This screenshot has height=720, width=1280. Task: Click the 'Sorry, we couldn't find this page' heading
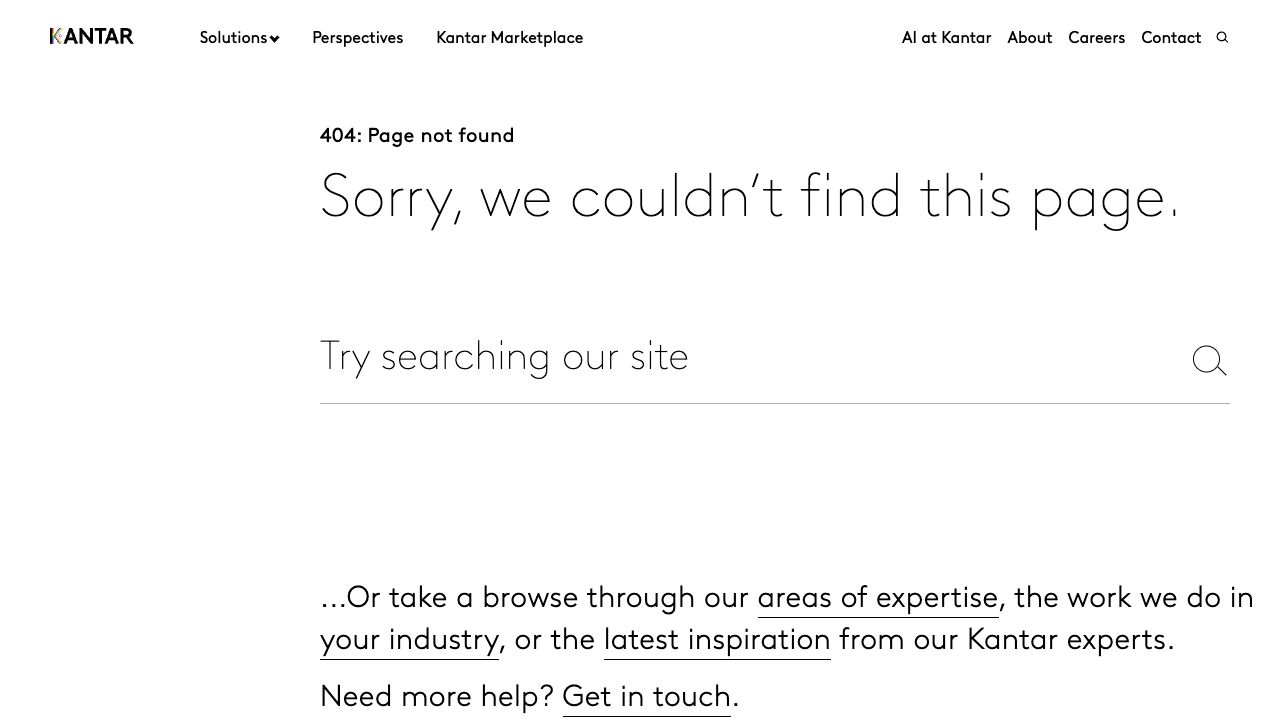(x=749, y=196)
